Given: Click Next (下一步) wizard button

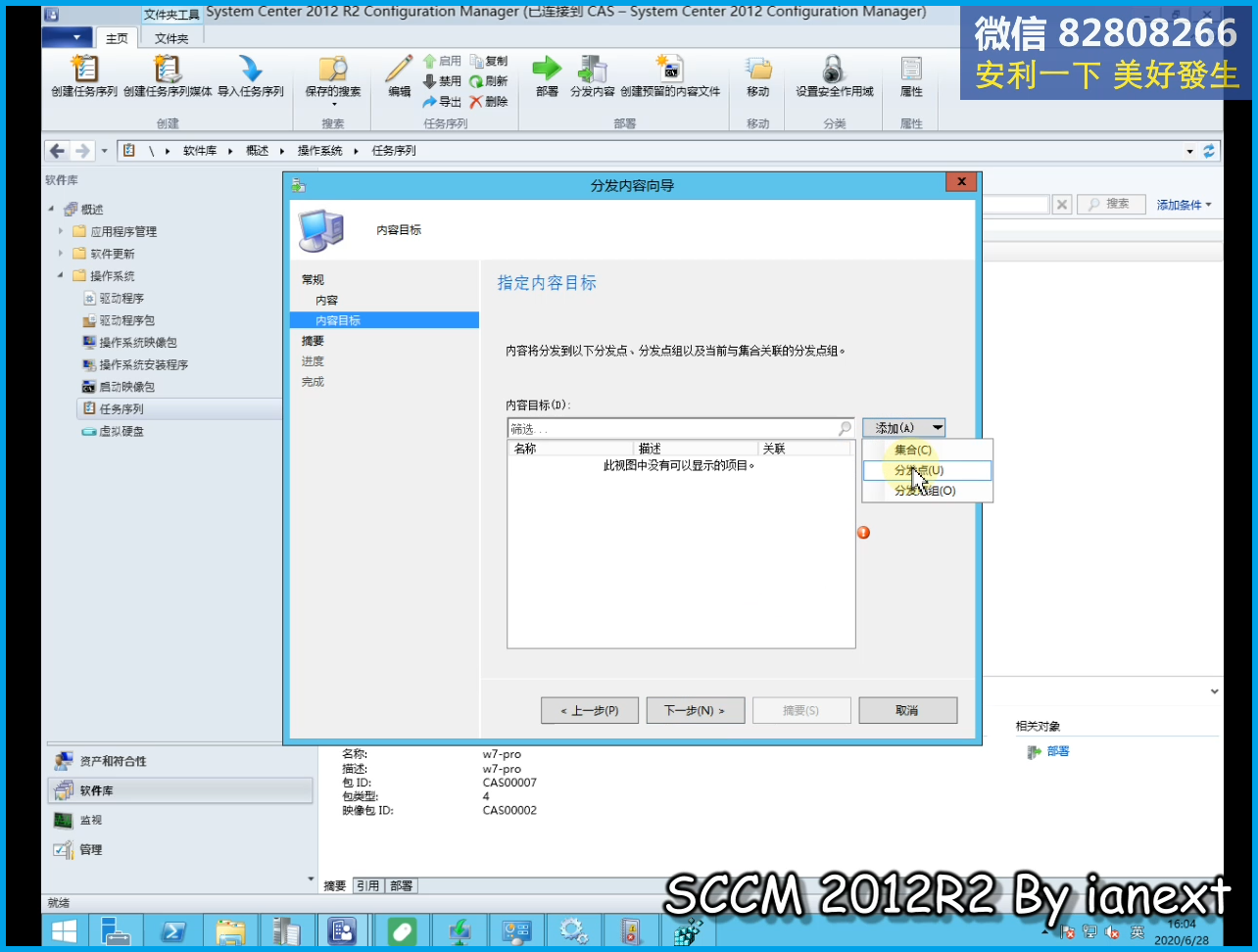Looking at the screenshot, I should coord(696,710).
